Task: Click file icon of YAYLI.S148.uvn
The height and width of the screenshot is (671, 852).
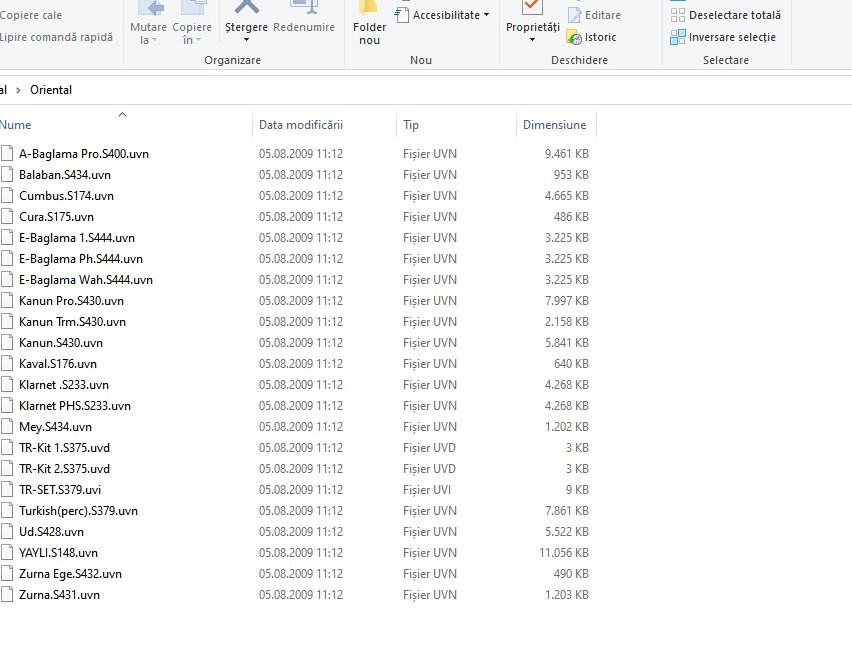Action: tap(7, 553)
